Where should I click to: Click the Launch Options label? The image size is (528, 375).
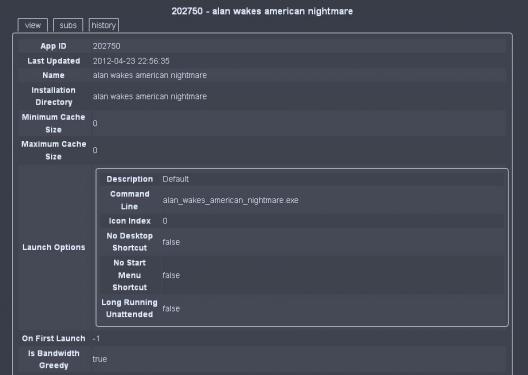pyautogui.click(x=54, y=247)
